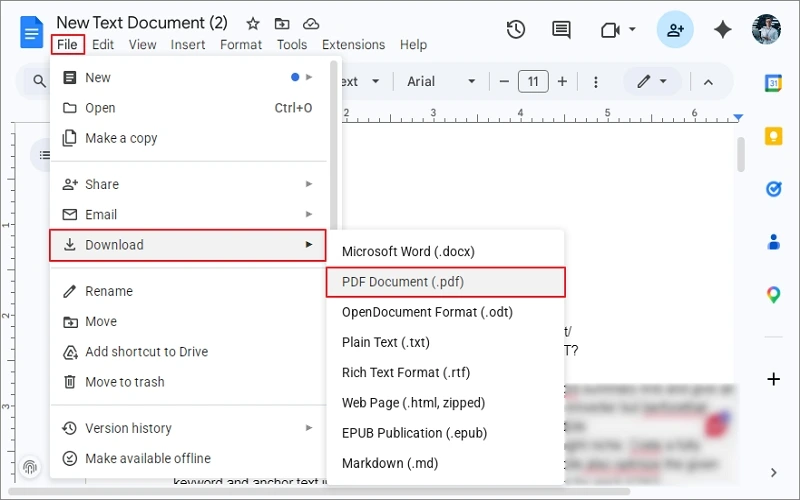Image resolution: width=800 pixels, height=500 pixels.
Task: Open the View menu
Action: [142, 45]
